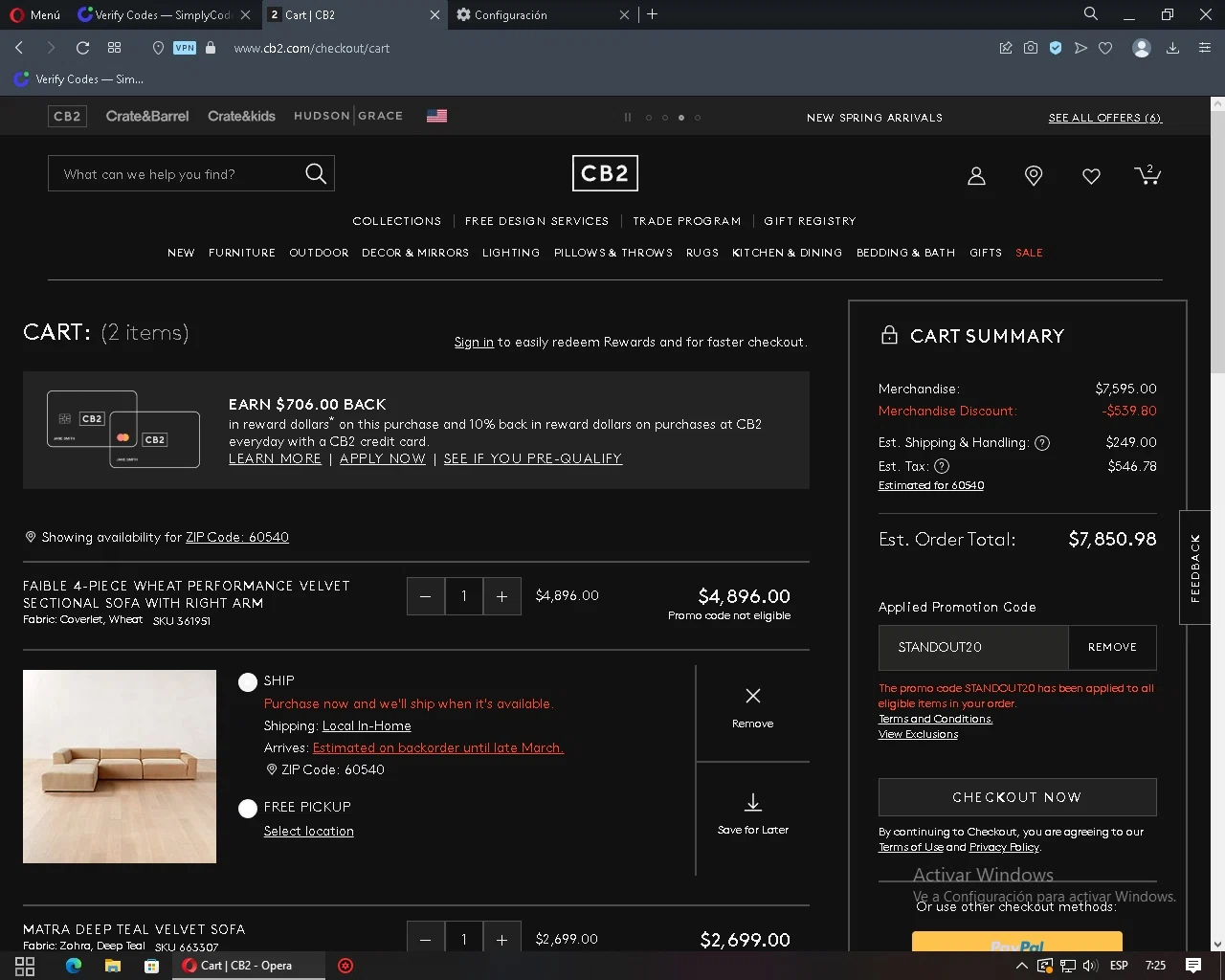Open the LIGHTING menu

click(511, 253)
